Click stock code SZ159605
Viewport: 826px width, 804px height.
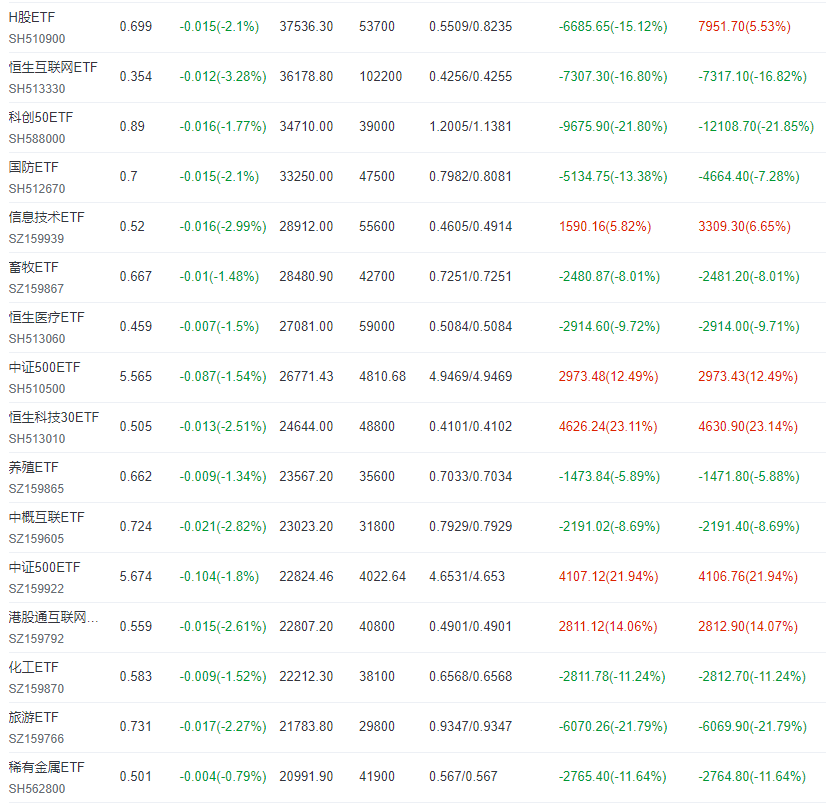36,540
